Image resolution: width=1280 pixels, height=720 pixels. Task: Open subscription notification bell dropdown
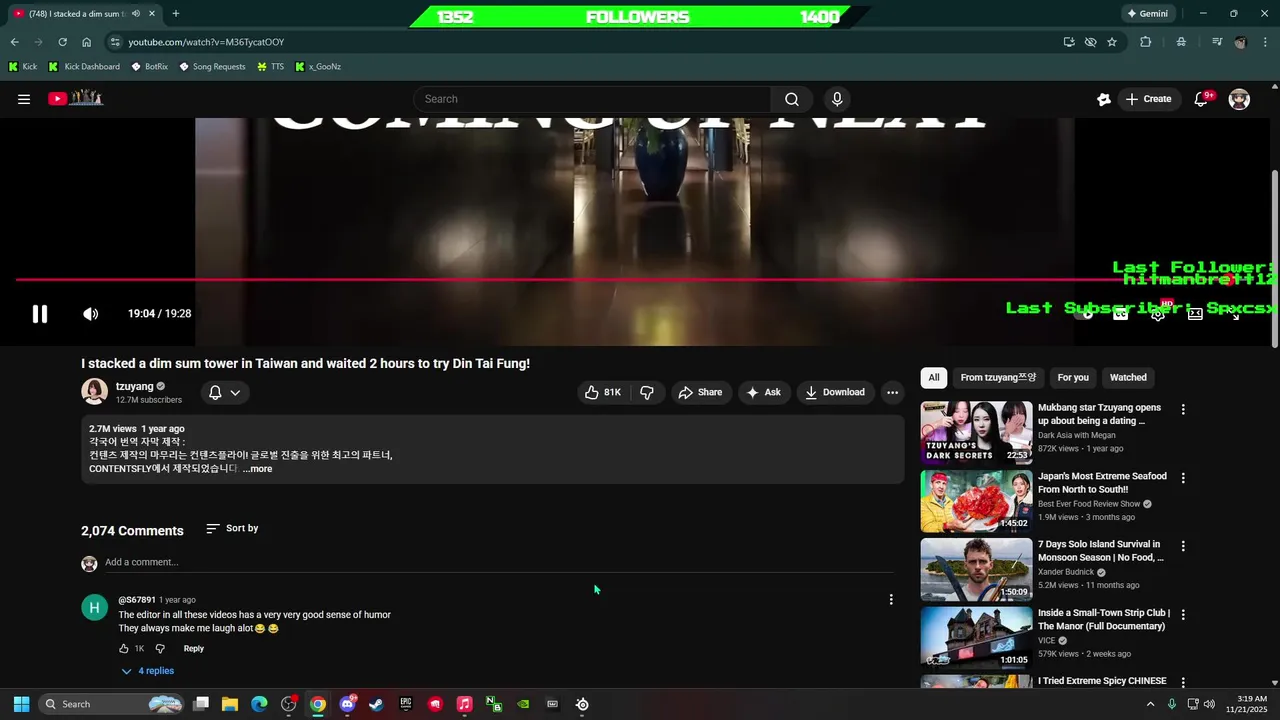pyautogui.click(x=225, y=392)
